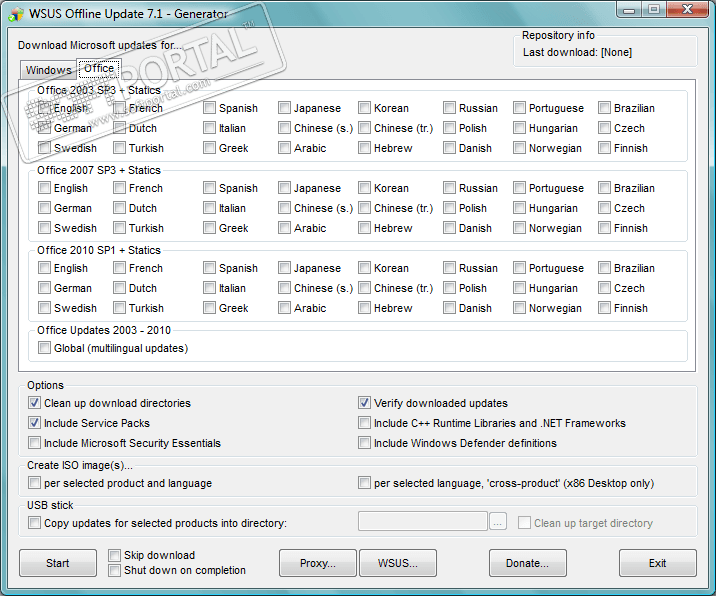Check Chinese (s.) under Office 2003 SP3
Image resolution: width=716 pixels, height=596 pixels.
point(284,128)
